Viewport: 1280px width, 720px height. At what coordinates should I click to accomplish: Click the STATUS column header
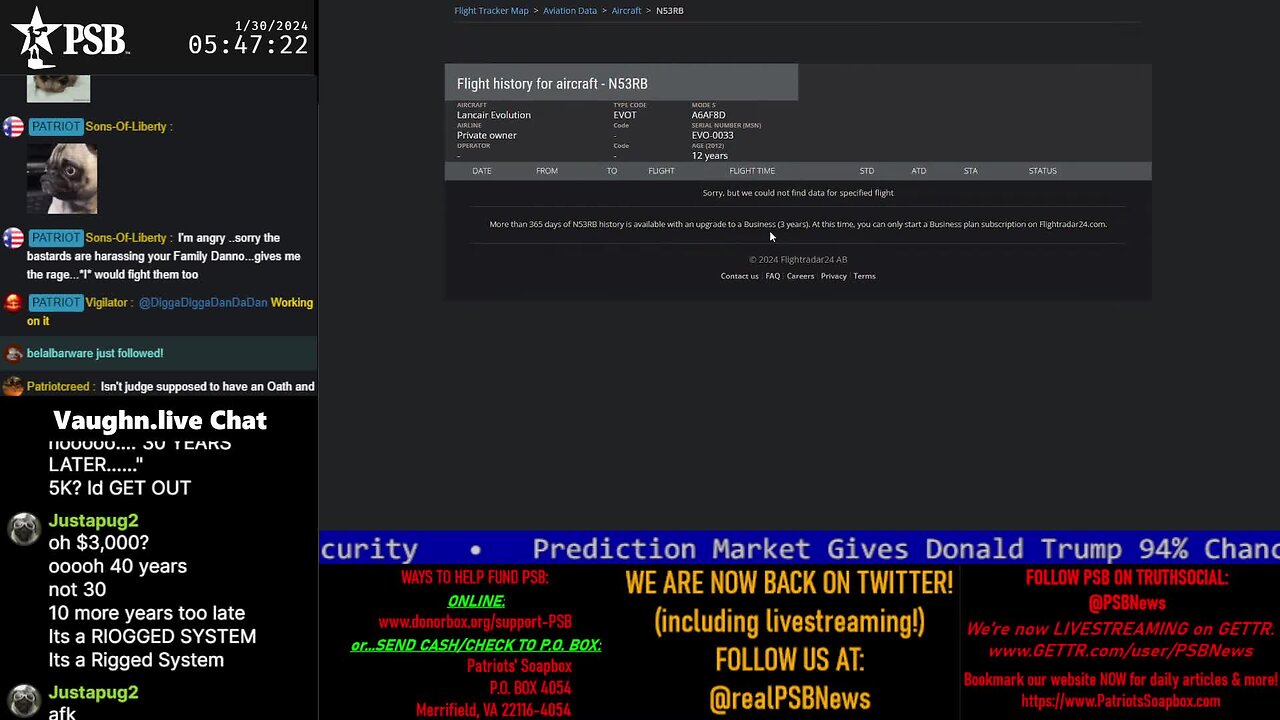(1043, 171)
